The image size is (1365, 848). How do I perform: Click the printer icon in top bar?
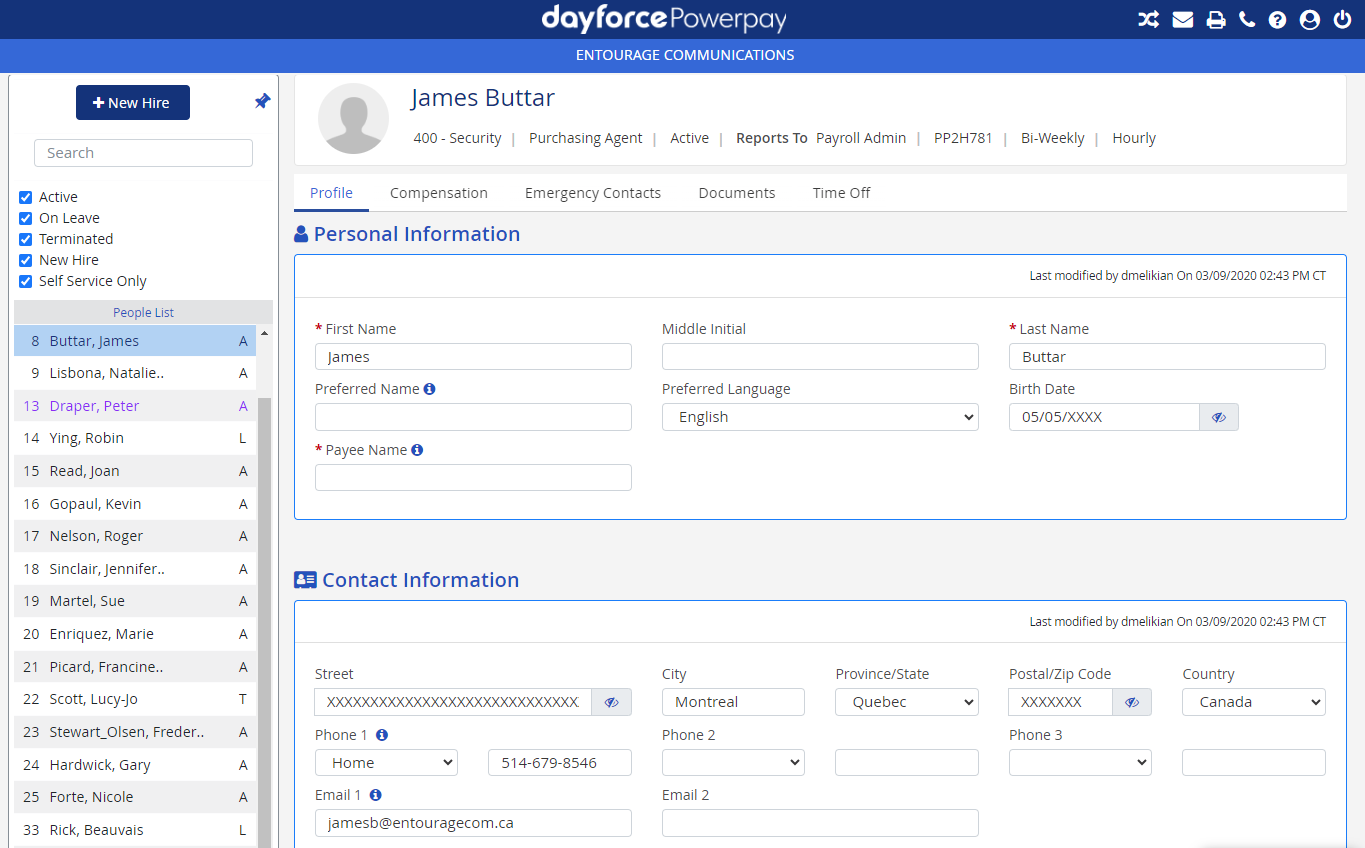click(1215, 20)
